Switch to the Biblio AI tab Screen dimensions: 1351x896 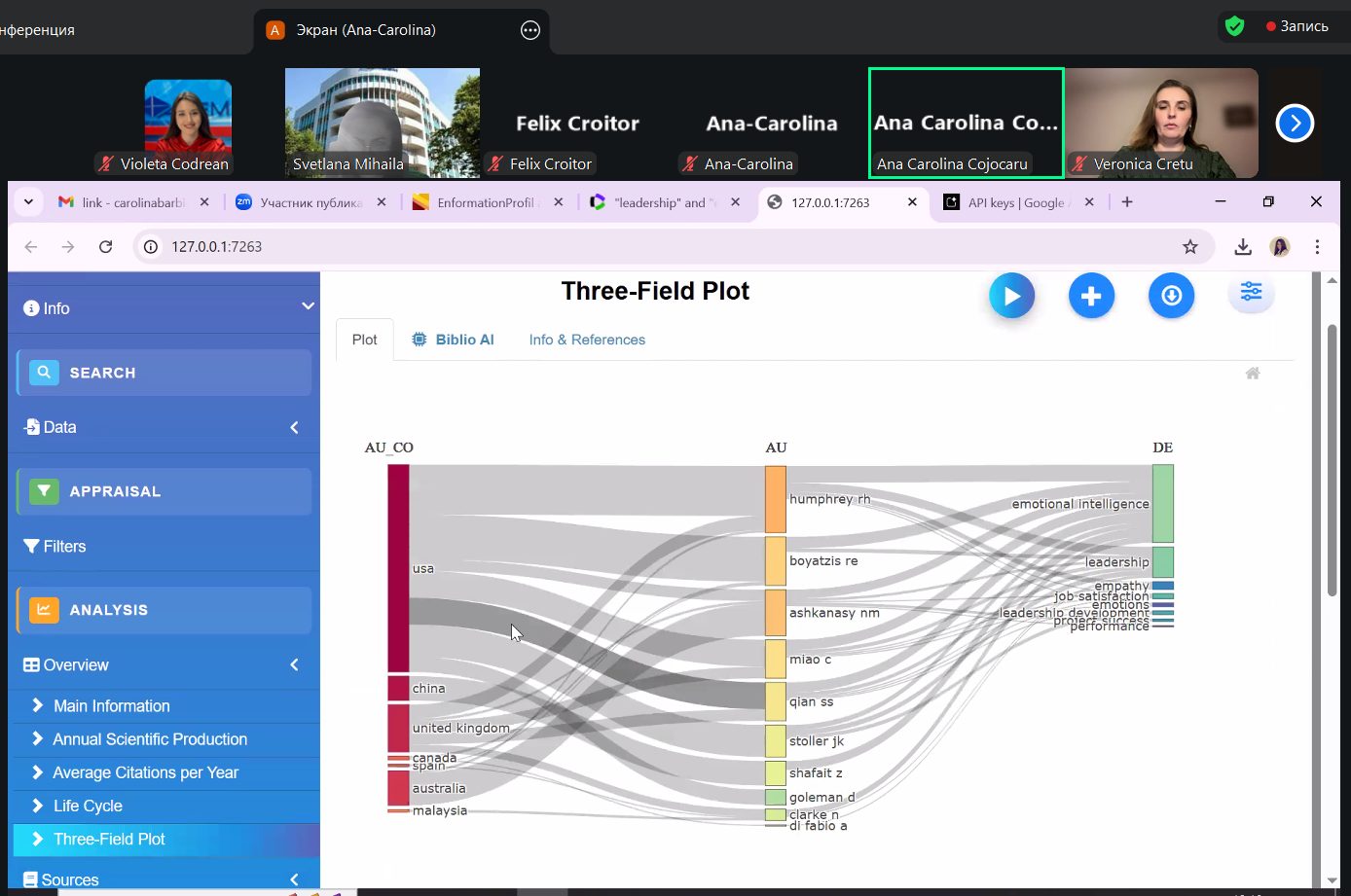point(454,340)
